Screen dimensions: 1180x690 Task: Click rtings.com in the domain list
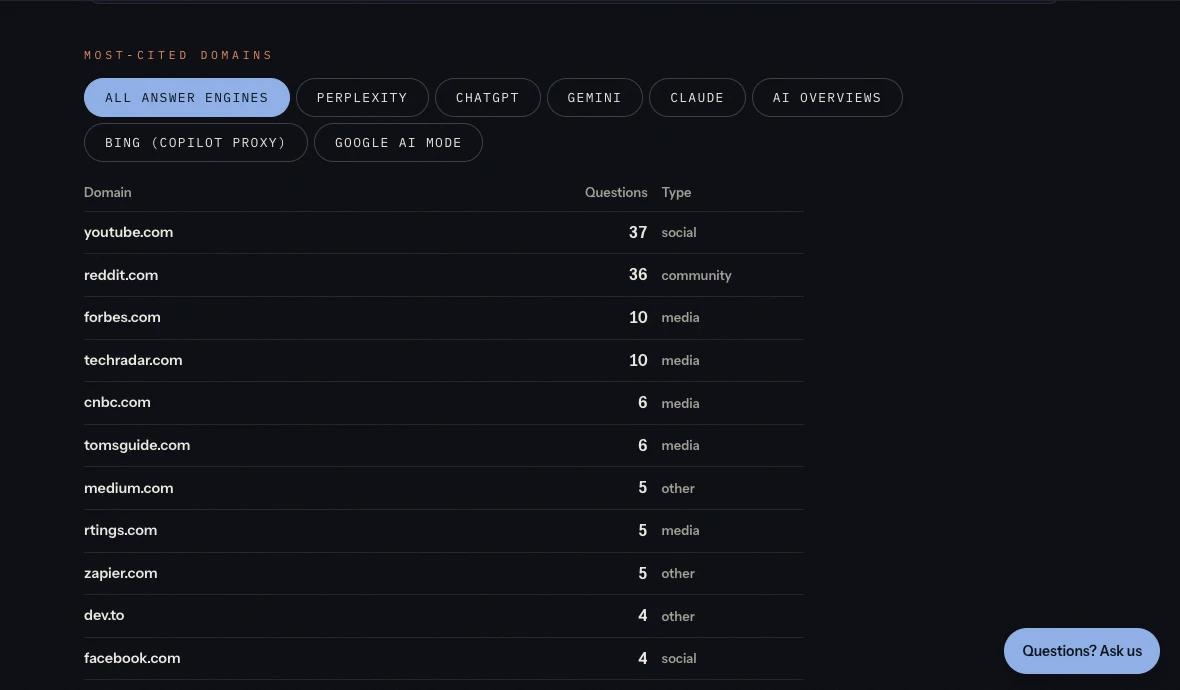(x=120, y=530)
